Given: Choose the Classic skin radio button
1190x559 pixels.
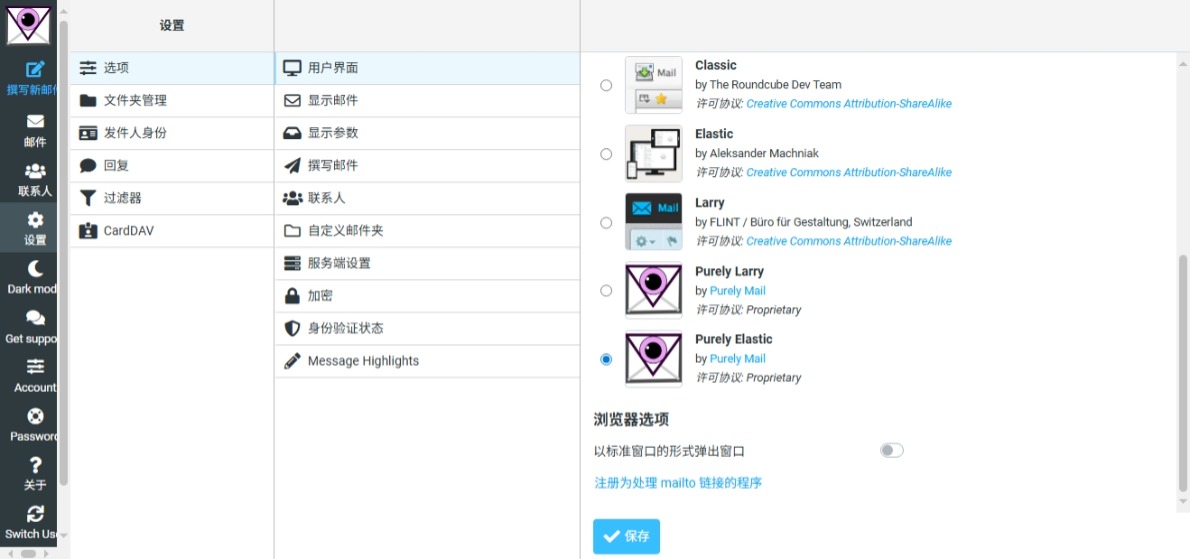Looking at the screenshot, I should [606, 85].
